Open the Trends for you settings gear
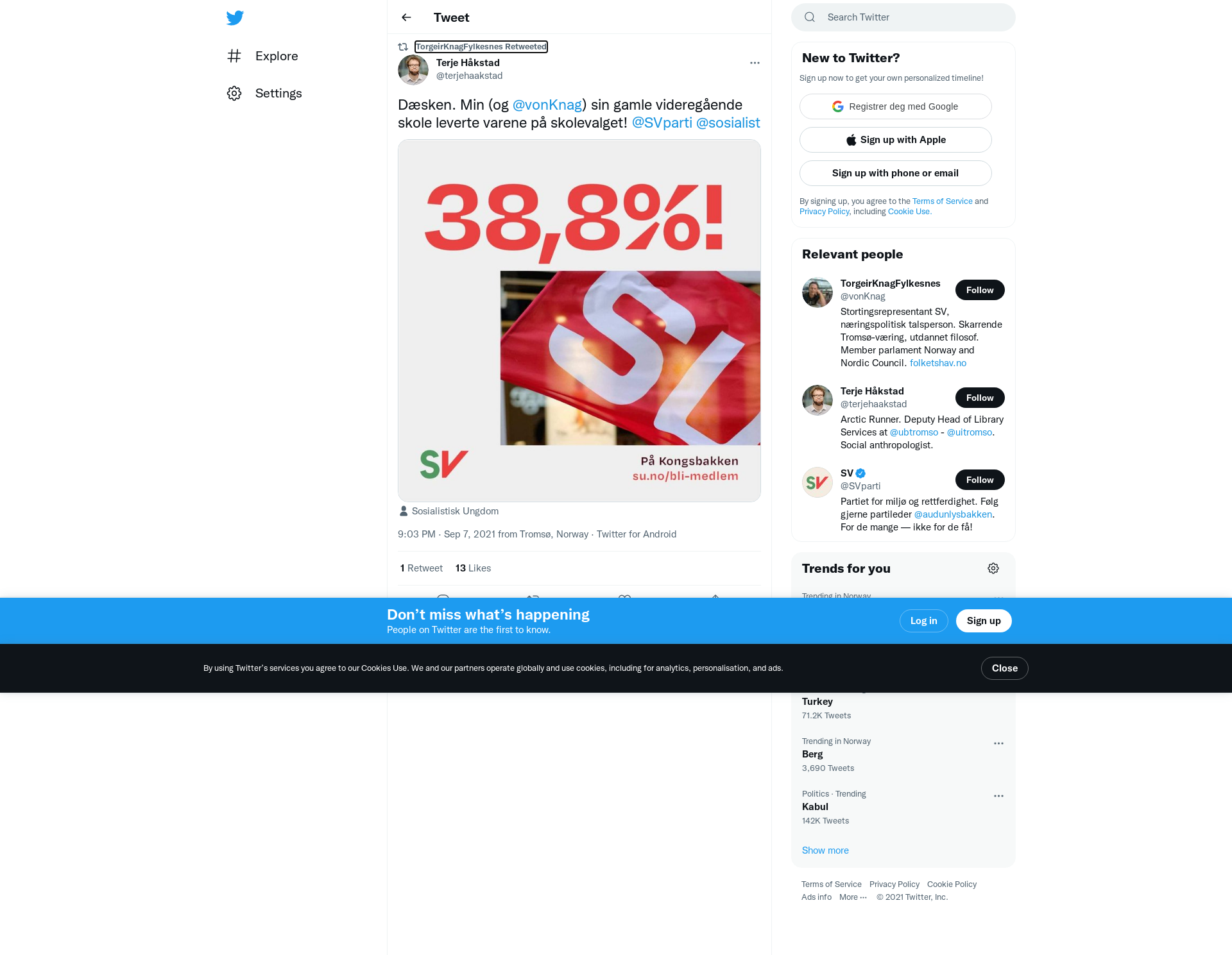Screen dimensions: 1232x955 [x=993, y=568]
